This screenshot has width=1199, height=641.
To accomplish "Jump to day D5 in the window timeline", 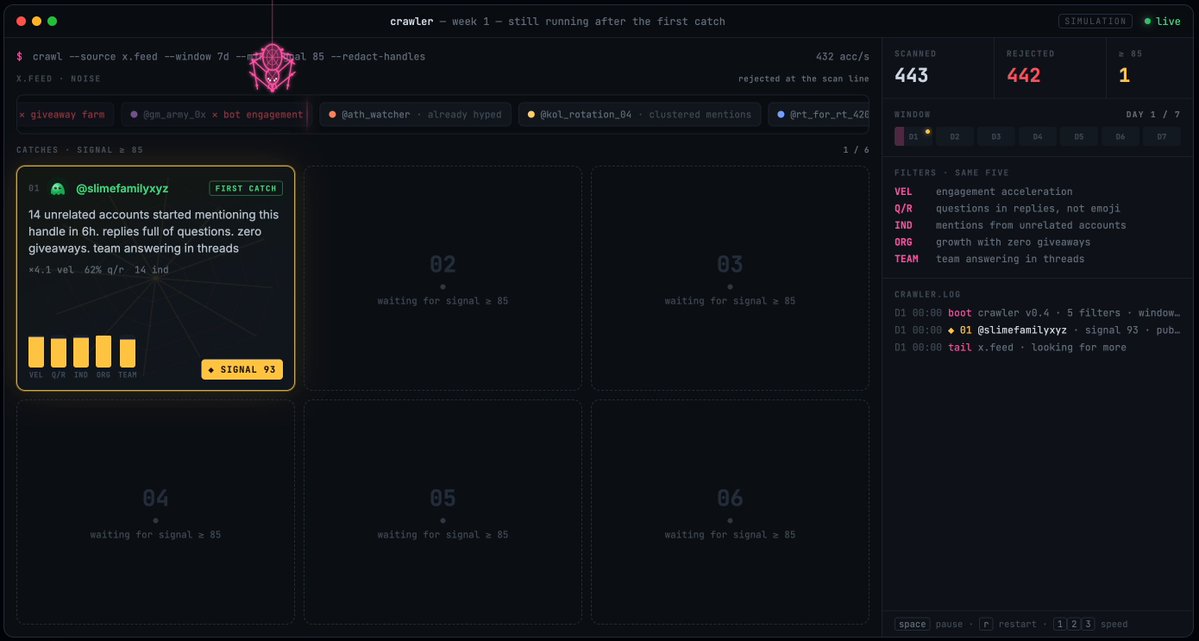I will 1078,136.
